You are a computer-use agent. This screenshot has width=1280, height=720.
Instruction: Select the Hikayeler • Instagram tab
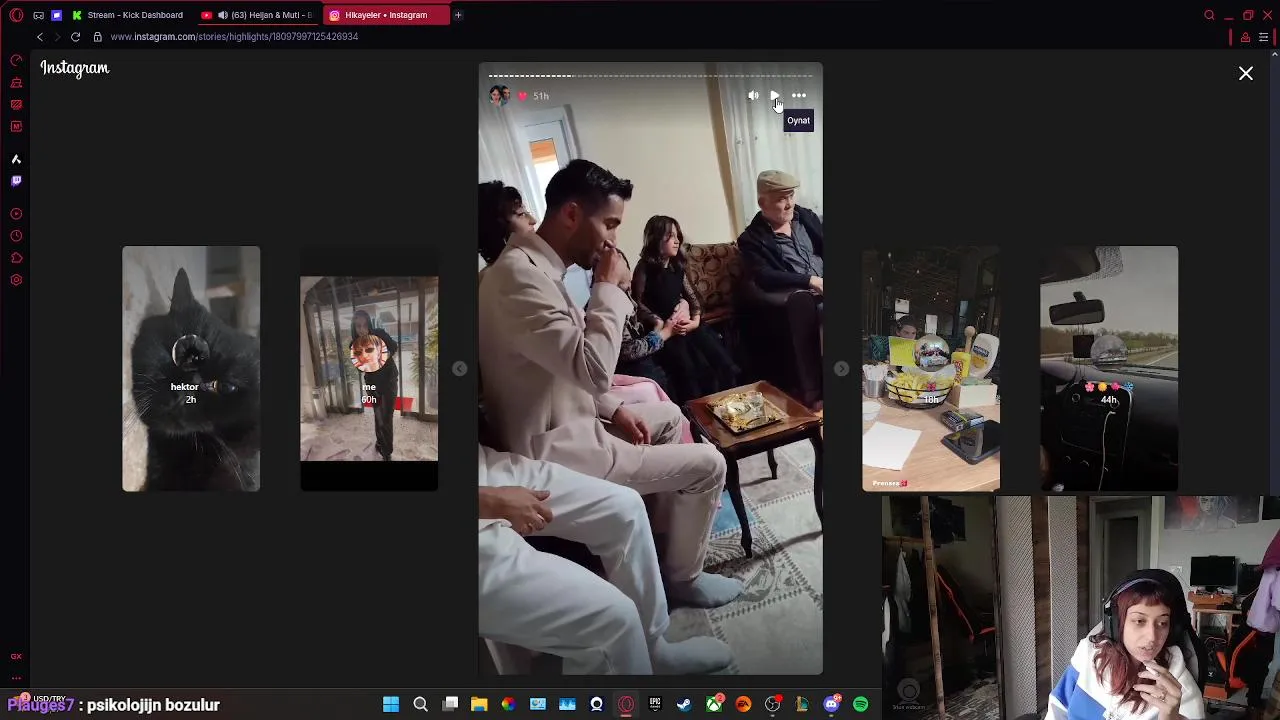[x=385, y=15]
